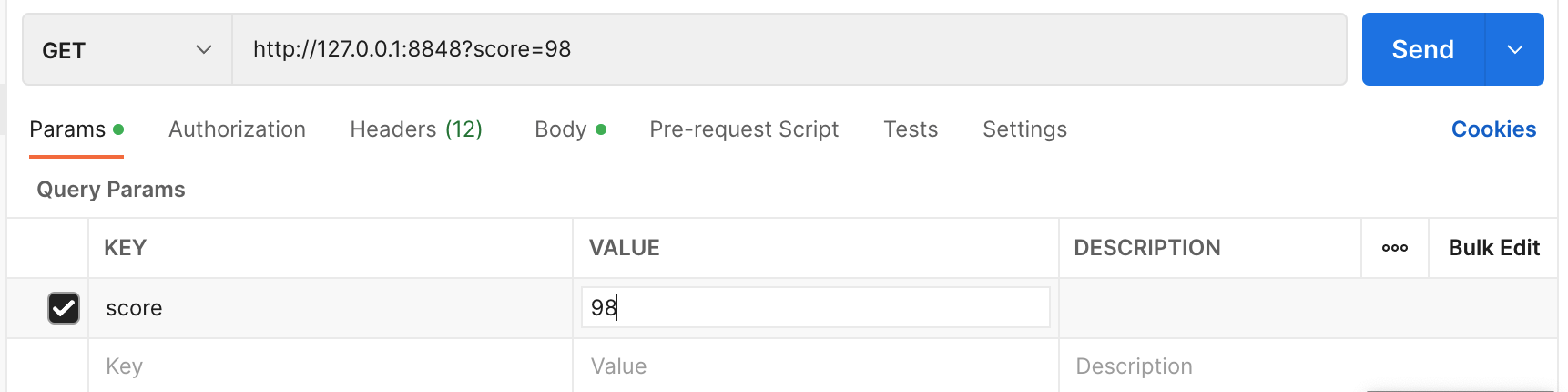The image size is (1568, 392).
Task: Open the GET method dropdown
Action: pos(127,50)
